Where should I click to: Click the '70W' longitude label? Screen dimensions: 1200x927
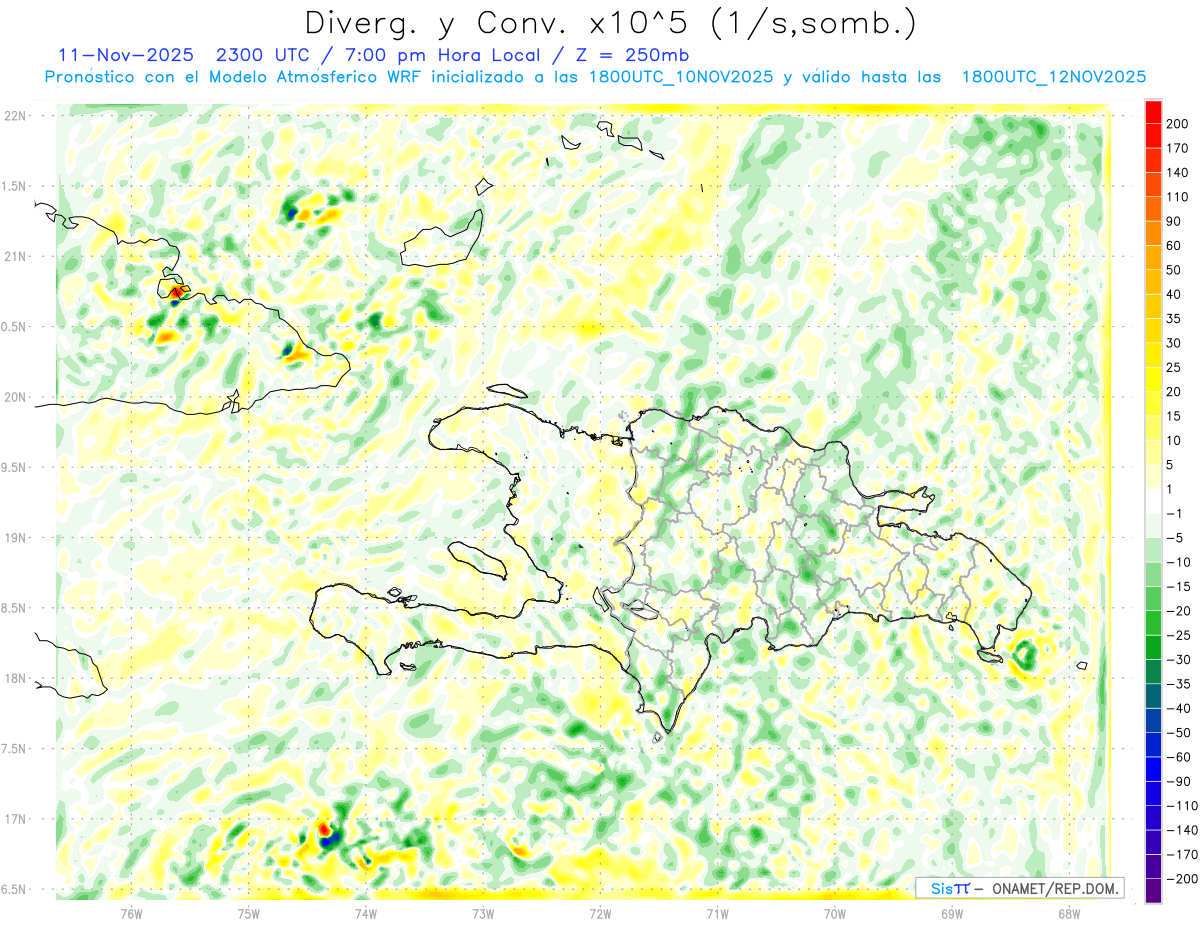coord(835,913)
